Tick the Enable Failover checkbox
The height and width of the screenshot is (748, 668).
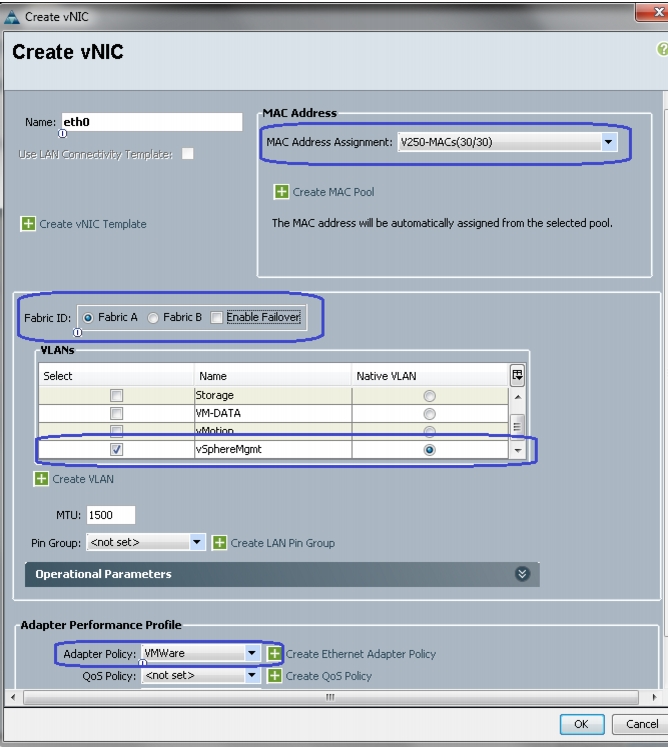pos(217,318)
